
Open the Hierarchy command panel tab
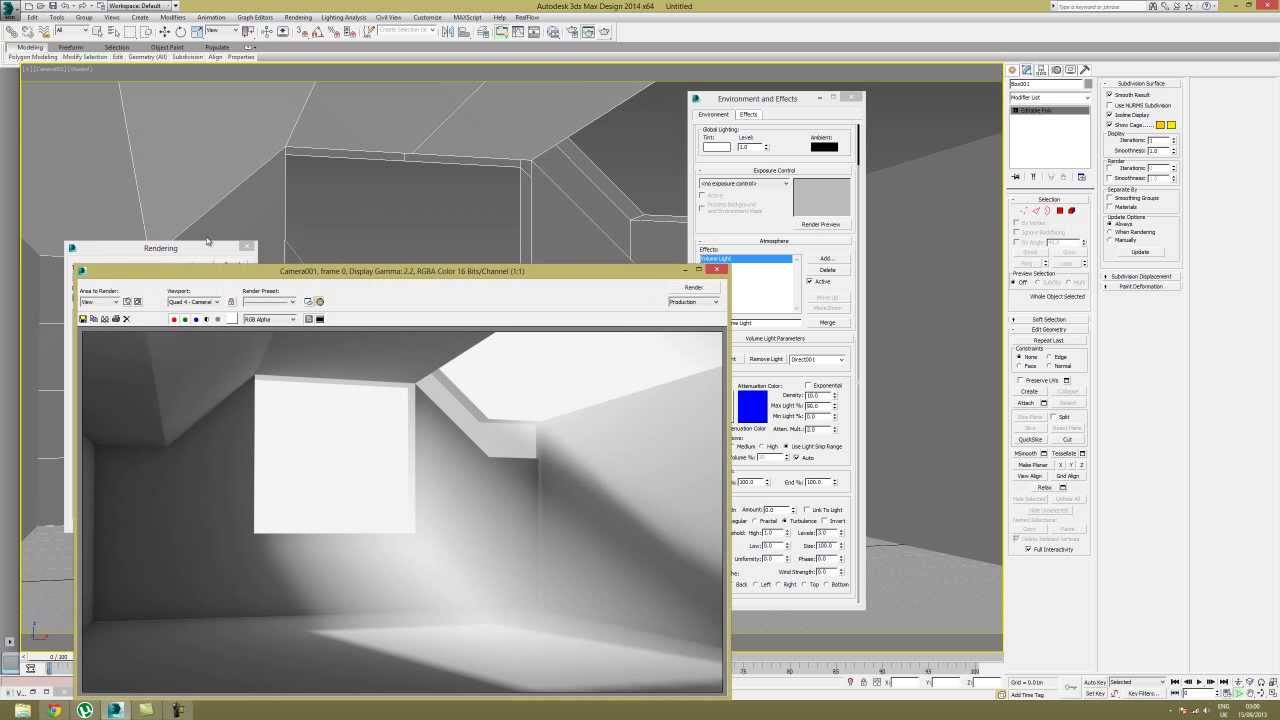(x=1041, y=69)
